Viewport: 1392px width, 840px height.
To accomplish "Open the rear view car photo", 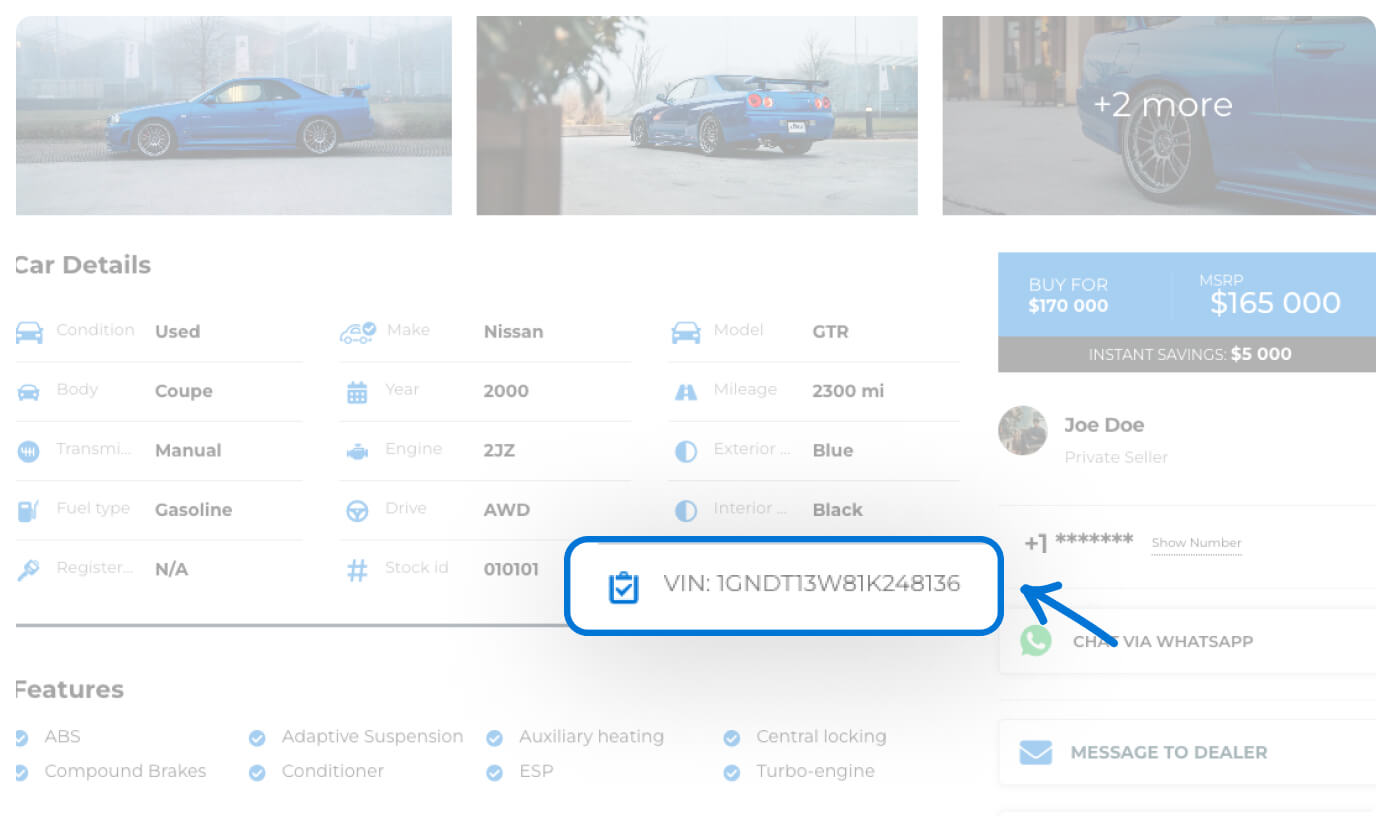I will coord(697,115).
